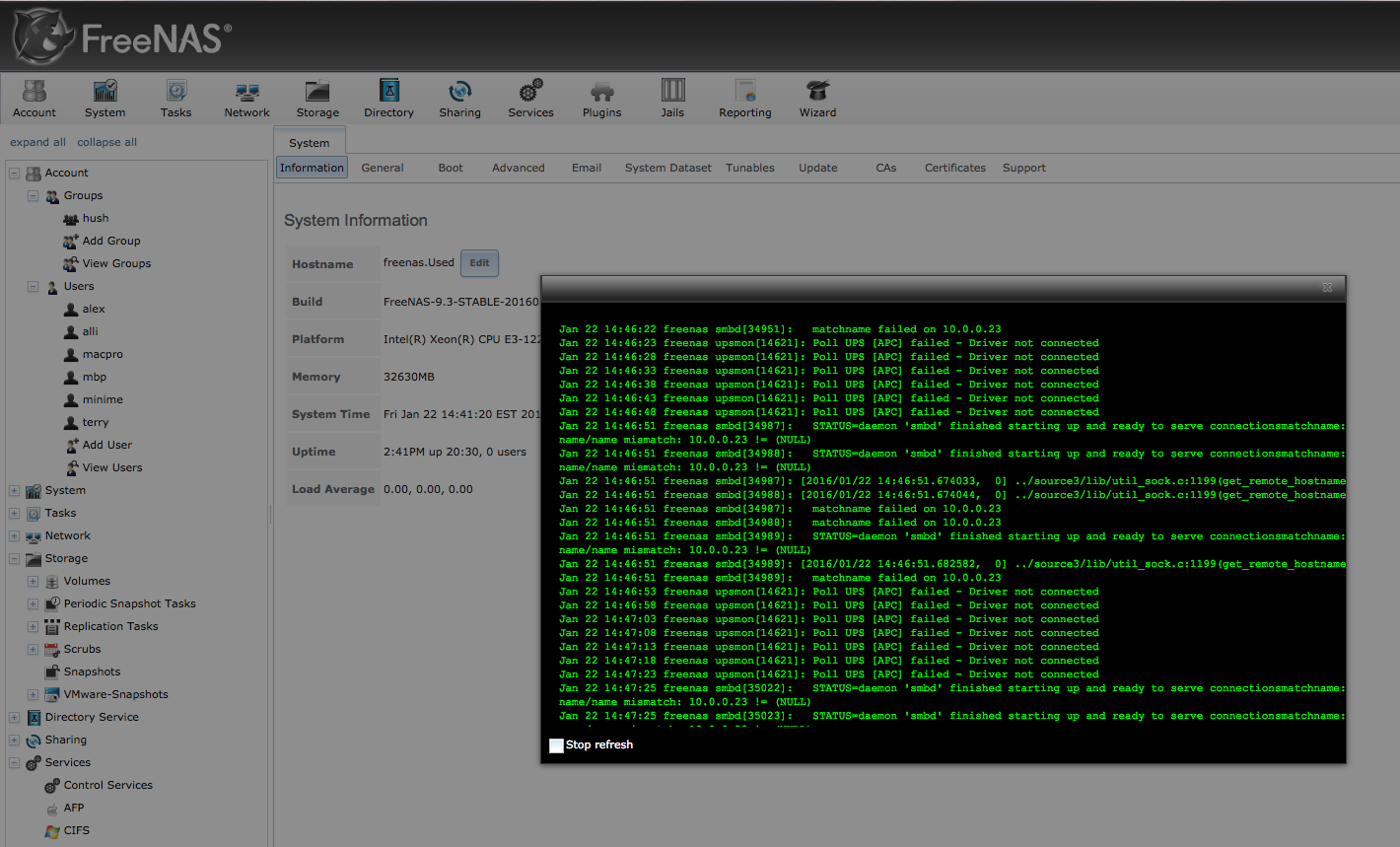Expand the Sharing tree node
Image resolution: width=1400 pixels, height=847 pixels.
point(14,740)
